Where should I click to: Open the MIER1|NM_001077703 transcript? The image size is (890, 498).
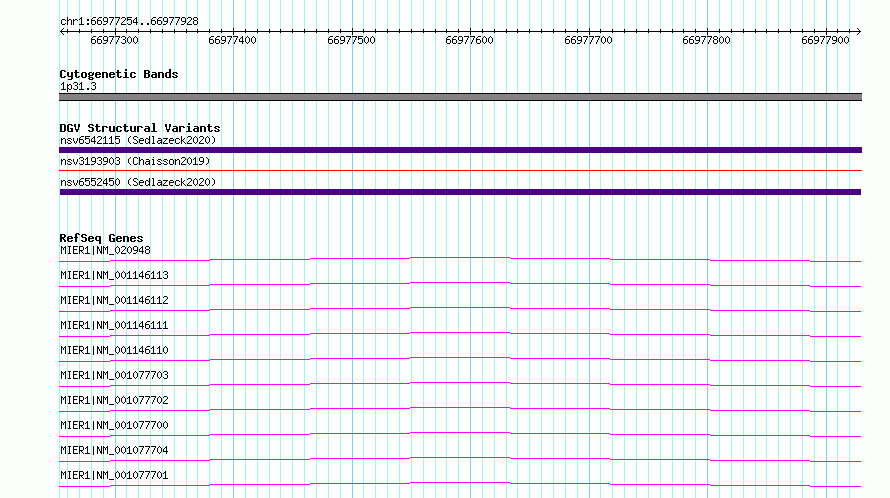pos(114,375)
